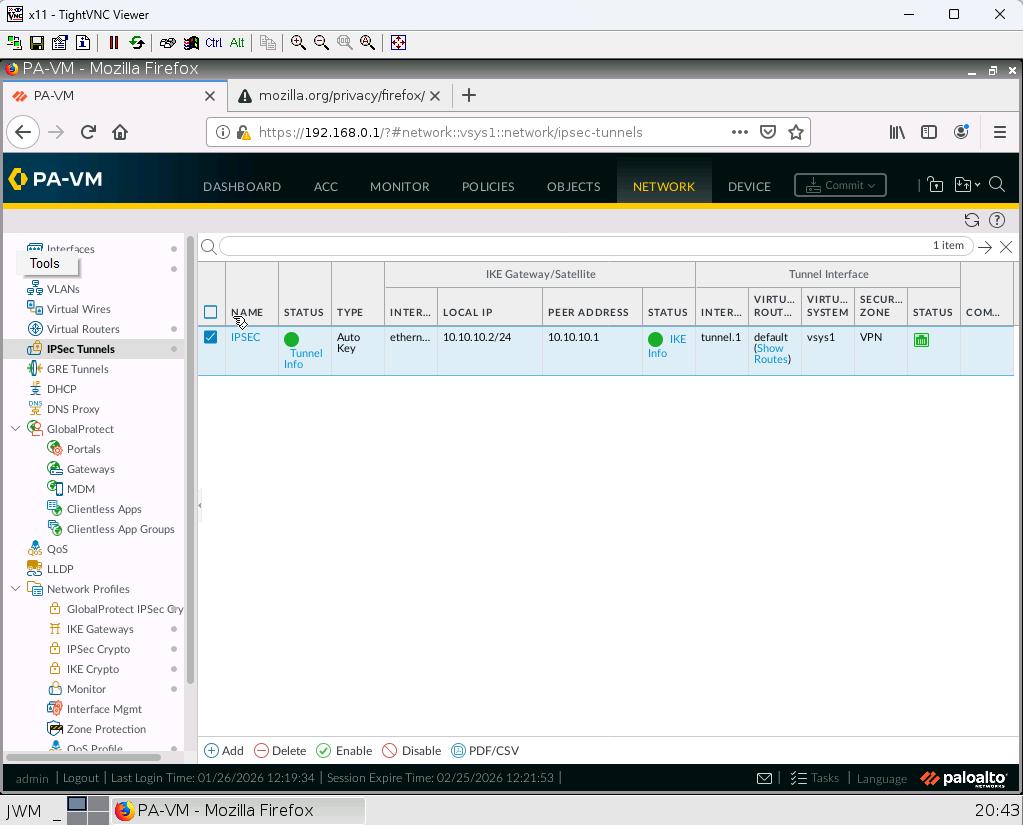This screenshot has width=1023, height=825.
Task: Open the help question mark icon
Action: click(996, 220)
